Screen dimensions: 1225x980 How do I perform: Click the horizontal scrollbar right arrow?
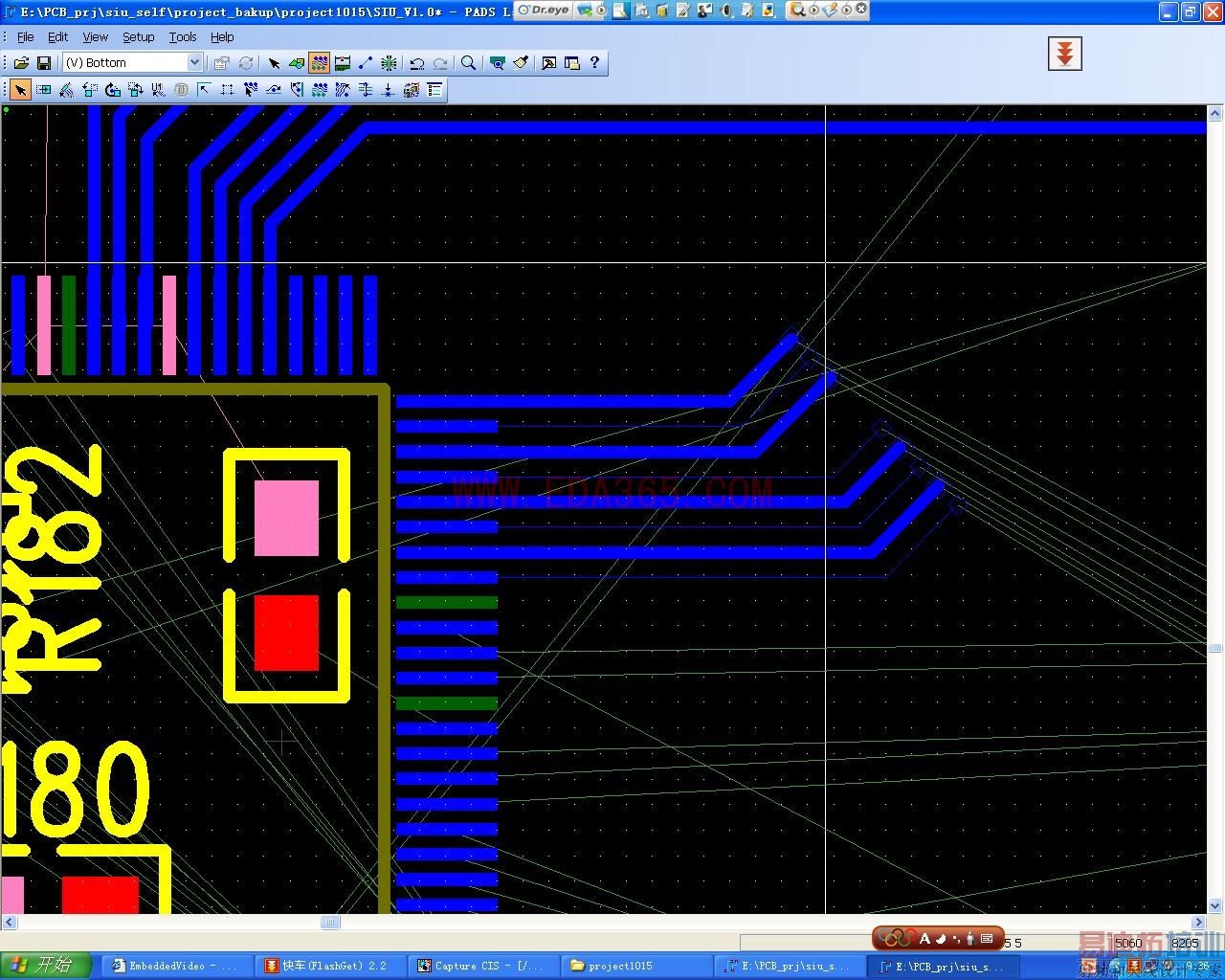[1199, 923]
